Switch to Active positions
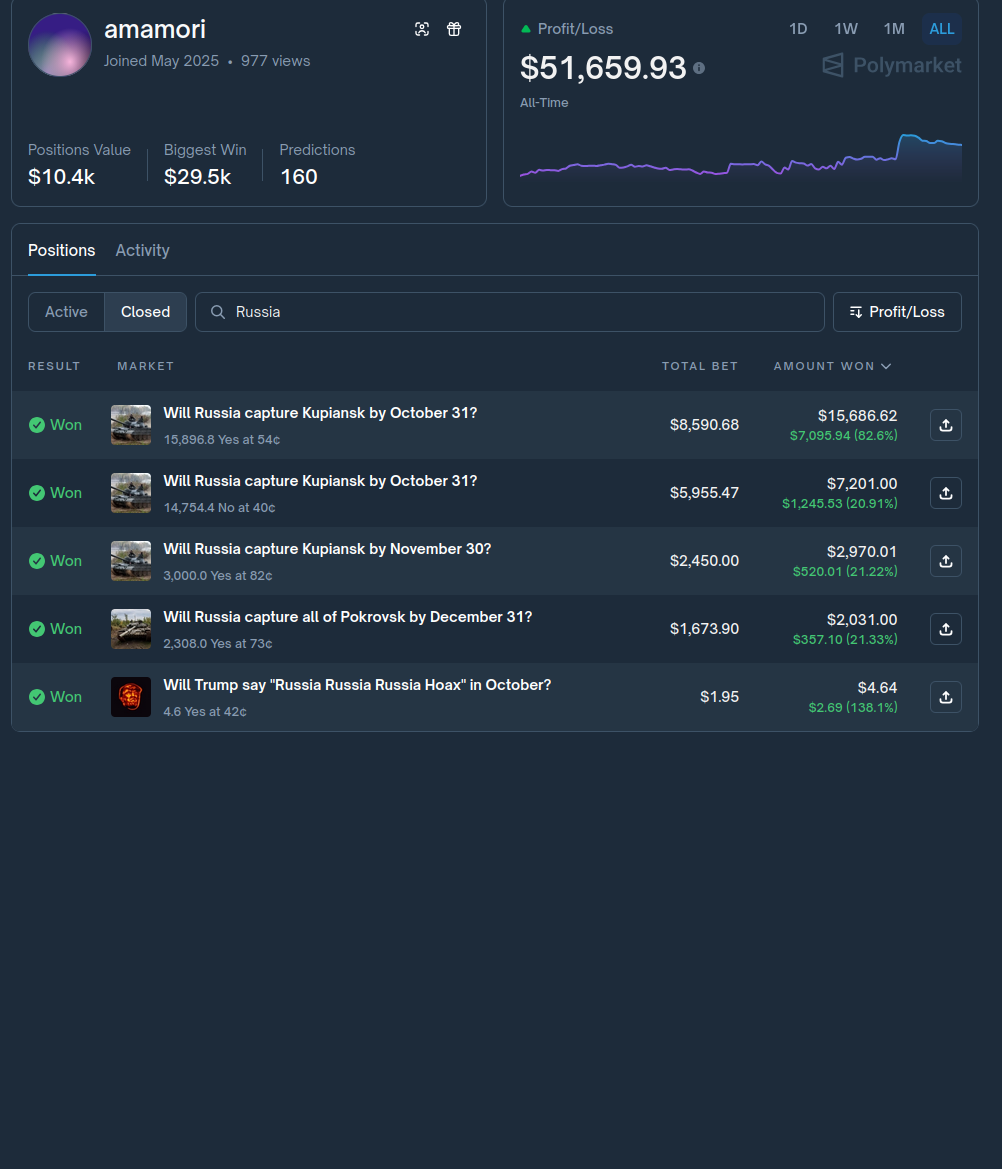This screenshot has height=1169, width=1002. tap(66, 312)
